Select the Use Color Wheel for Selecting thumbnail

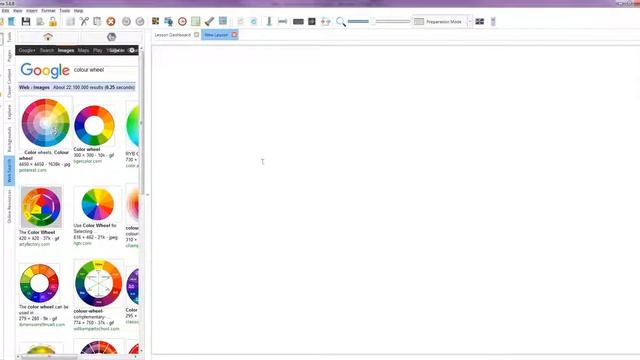pyautogui.click(x=97, y=204)
